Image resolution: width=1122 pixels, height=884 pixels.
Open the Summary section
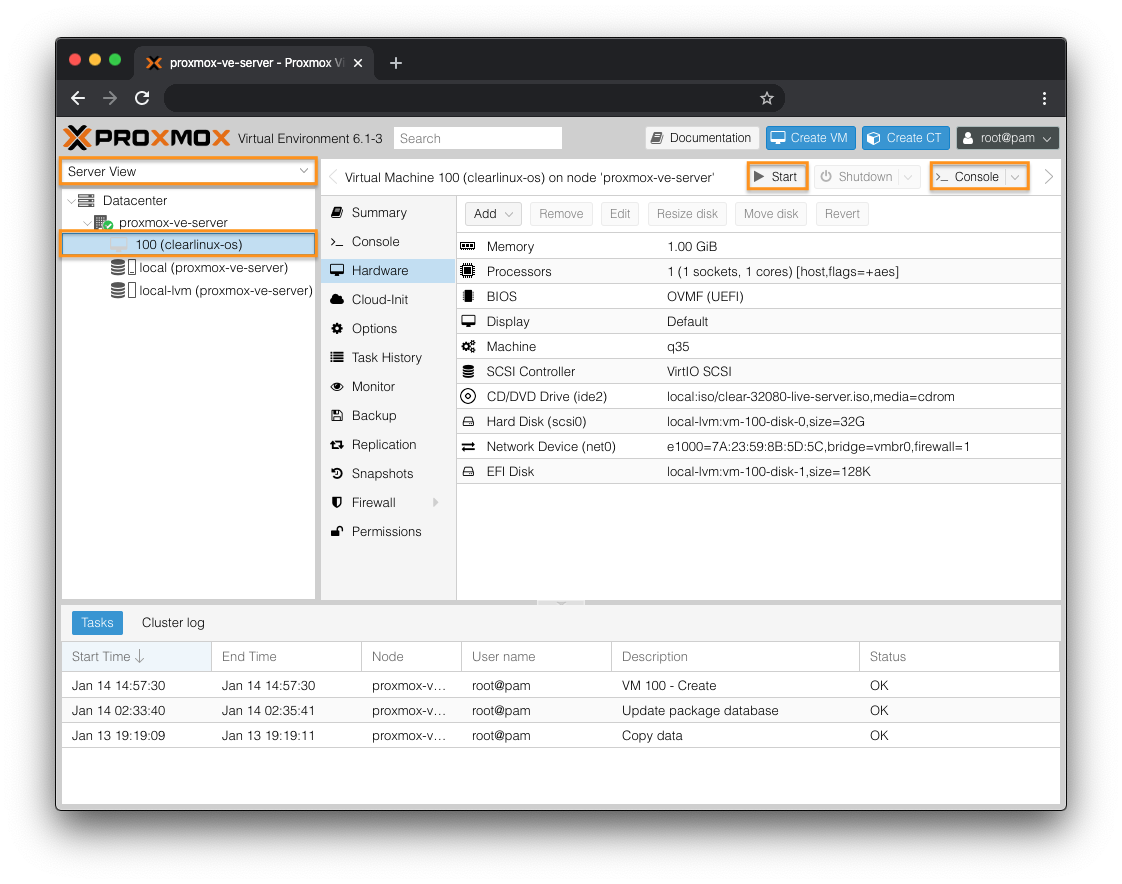pos(389,213)
